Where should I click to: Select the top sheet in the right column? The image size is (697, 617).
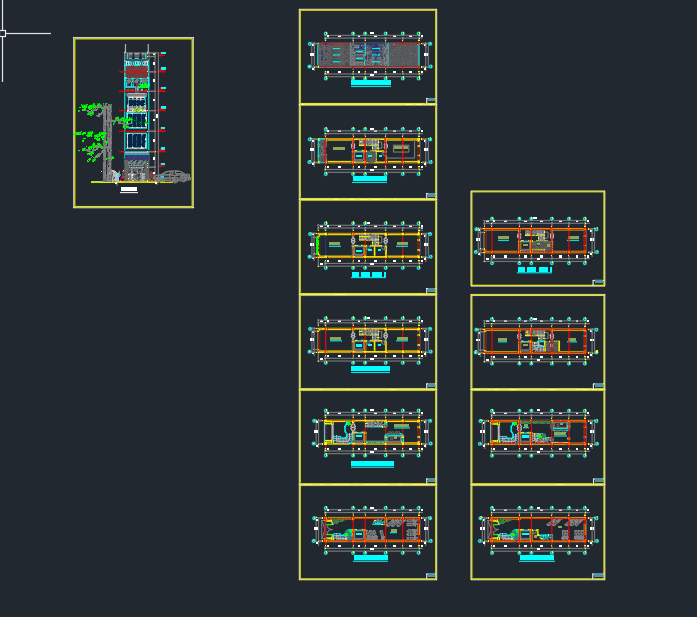(538, 239)
